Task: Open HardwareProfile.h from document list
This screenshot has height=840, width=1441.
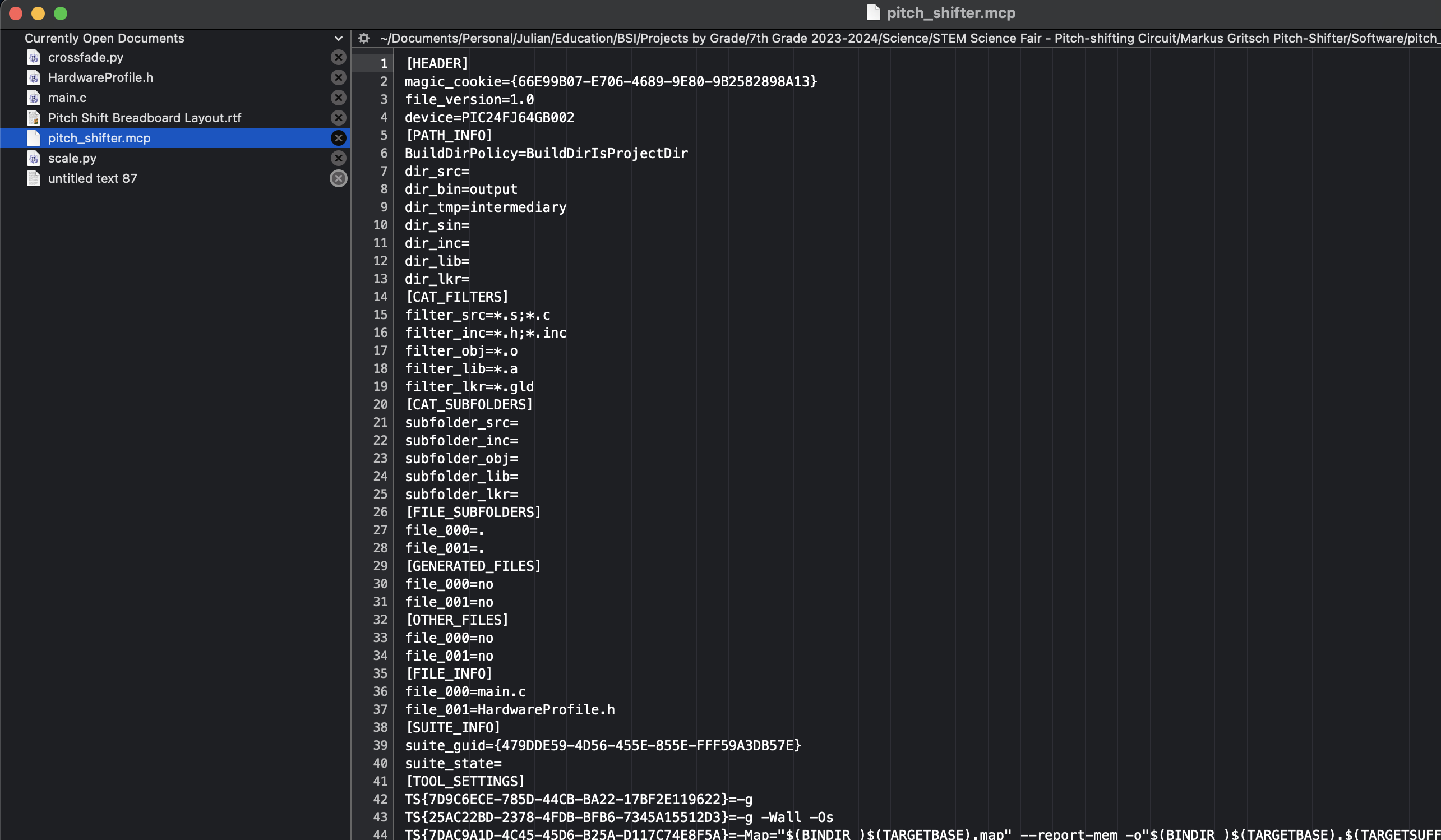Action: coord(100,77)
